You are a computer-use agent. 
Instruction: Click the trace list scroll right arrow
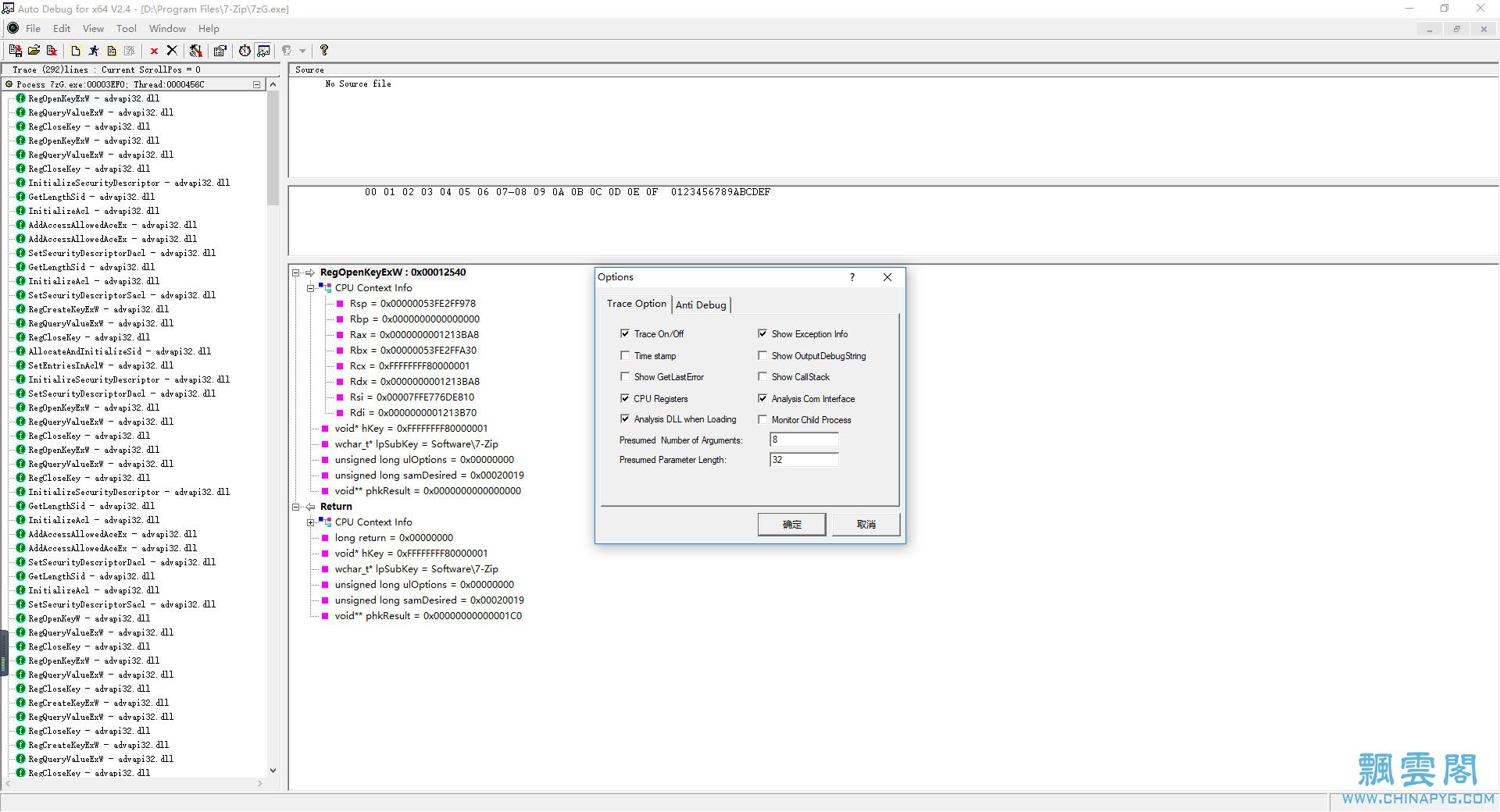coord(260,783)
